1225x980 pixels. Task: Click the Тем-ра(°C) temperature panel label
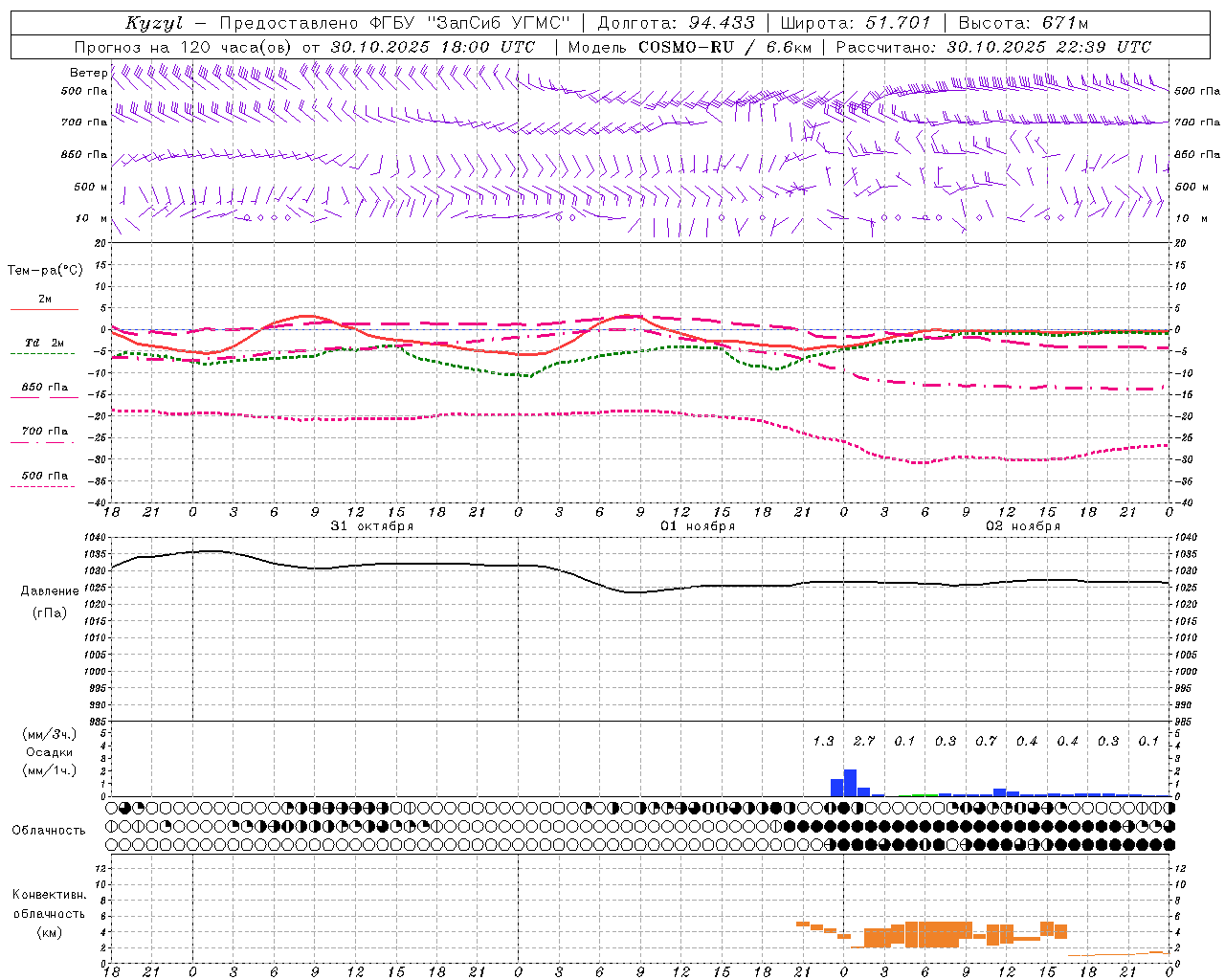pyautogui.click(x=45, y=271)
